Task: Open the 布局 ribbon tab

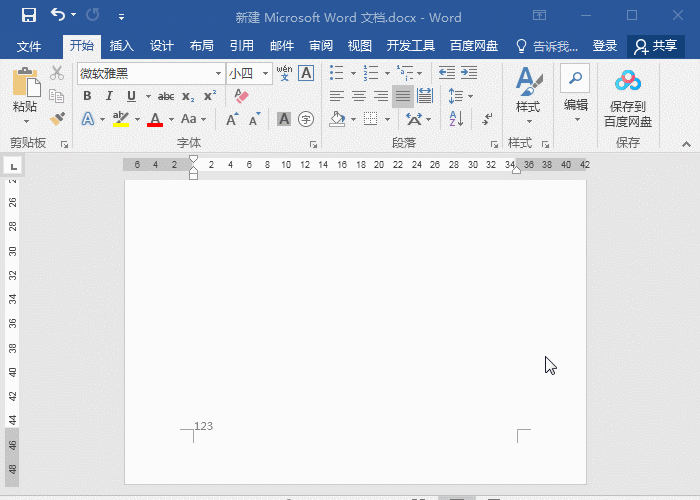Action: click(x=201, y=46)
